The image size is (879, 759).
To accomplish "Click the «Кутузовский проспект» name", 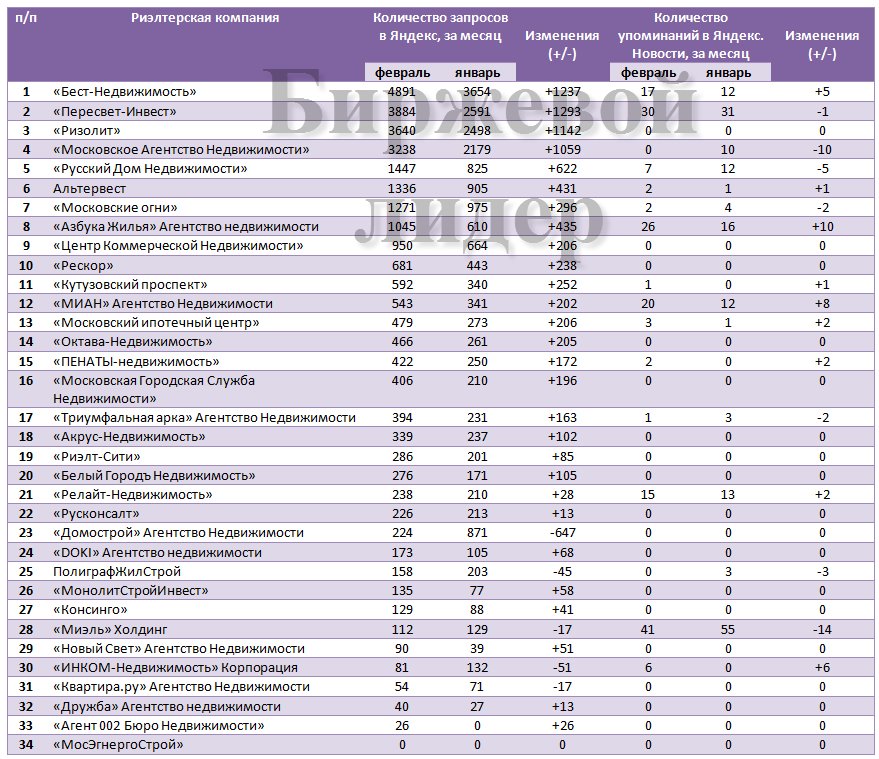I will click(130, 284).
